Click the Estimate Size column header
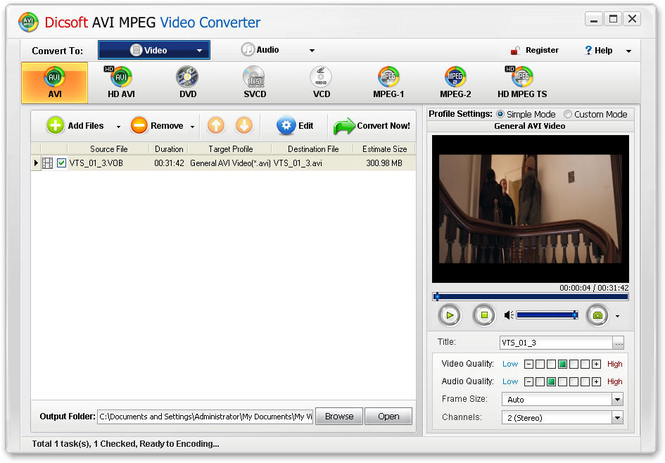 (384, 149)
